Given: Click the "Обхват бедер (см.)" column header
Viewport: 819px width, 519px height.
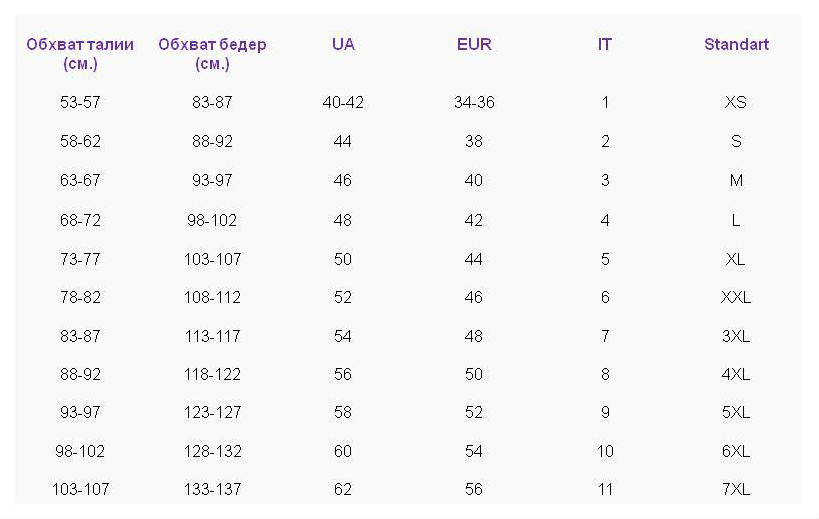Looking at the screenshot, I should click(x=212, y=54).
